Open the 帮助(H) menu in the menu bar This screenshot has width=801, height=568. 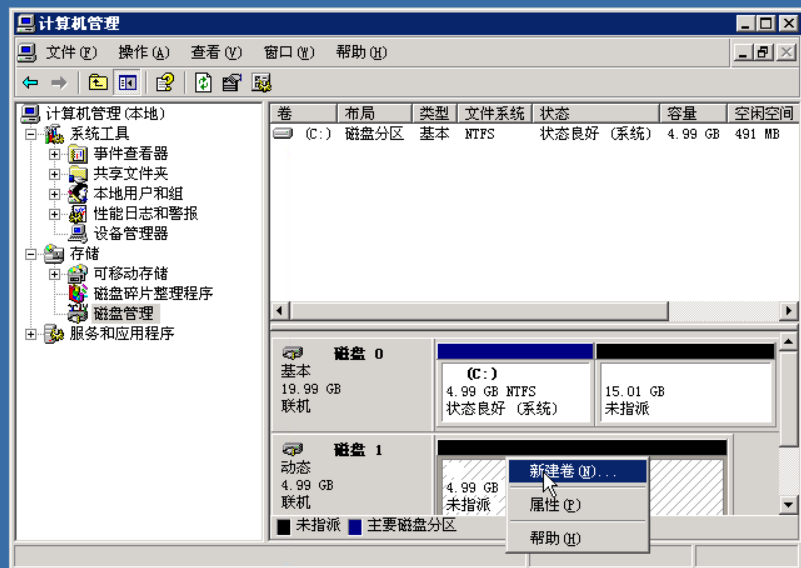click(361, 52)
